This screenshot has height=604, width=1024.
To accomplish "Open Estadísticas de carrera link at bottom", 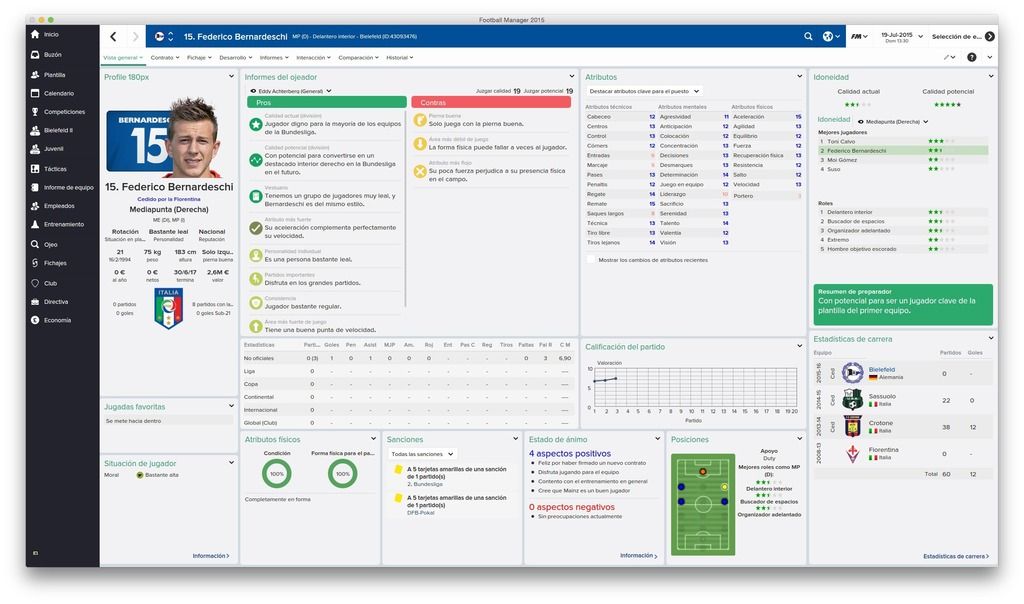I will 956,556.
